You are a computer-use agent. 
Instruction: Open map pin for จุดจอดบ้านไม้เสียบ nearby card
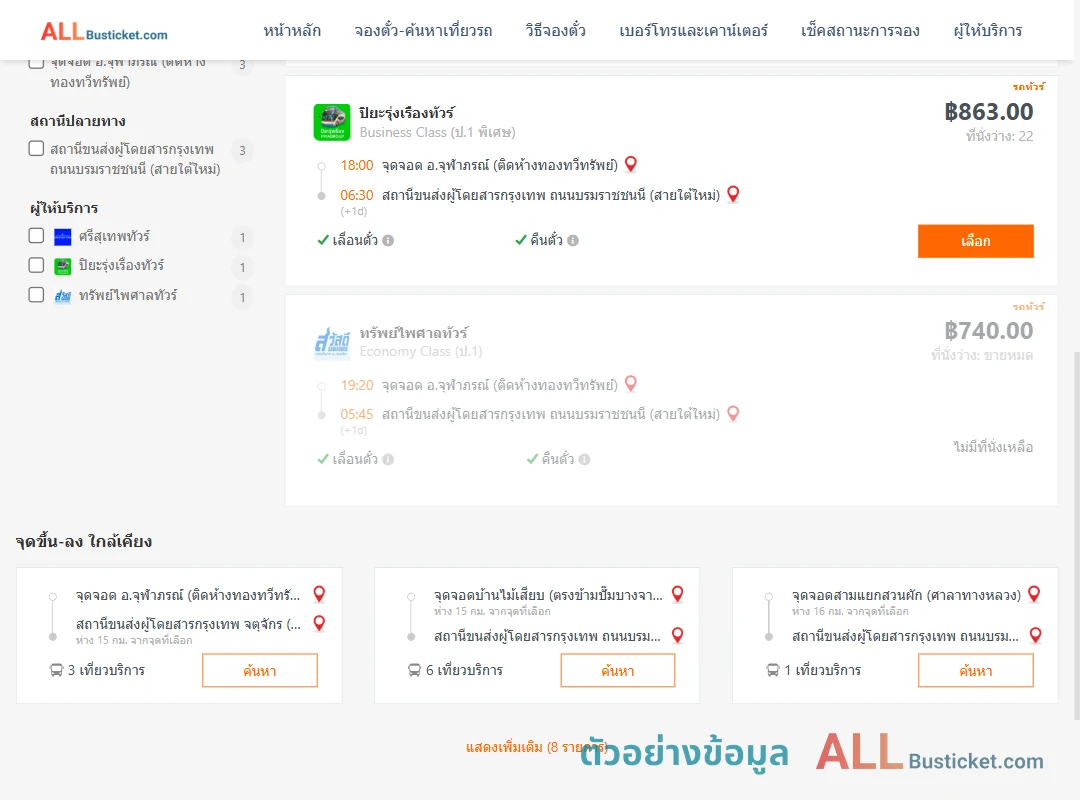click(x=678, y=594)
